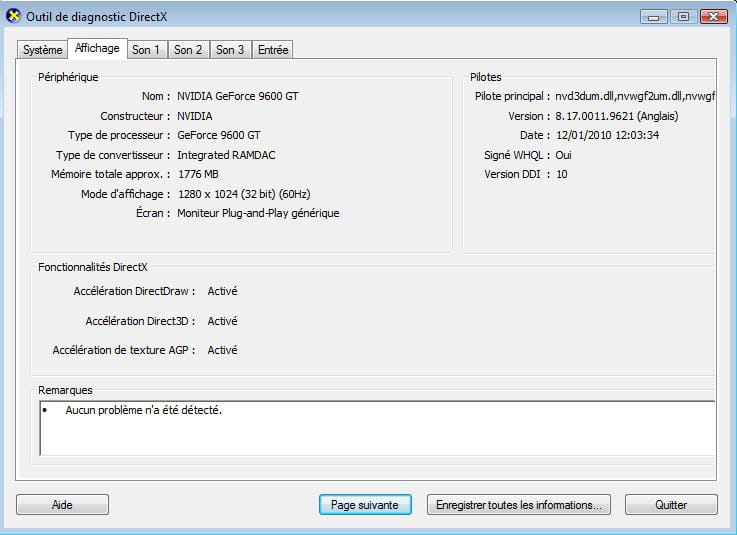Select the Affichage tab

[97, 48]
